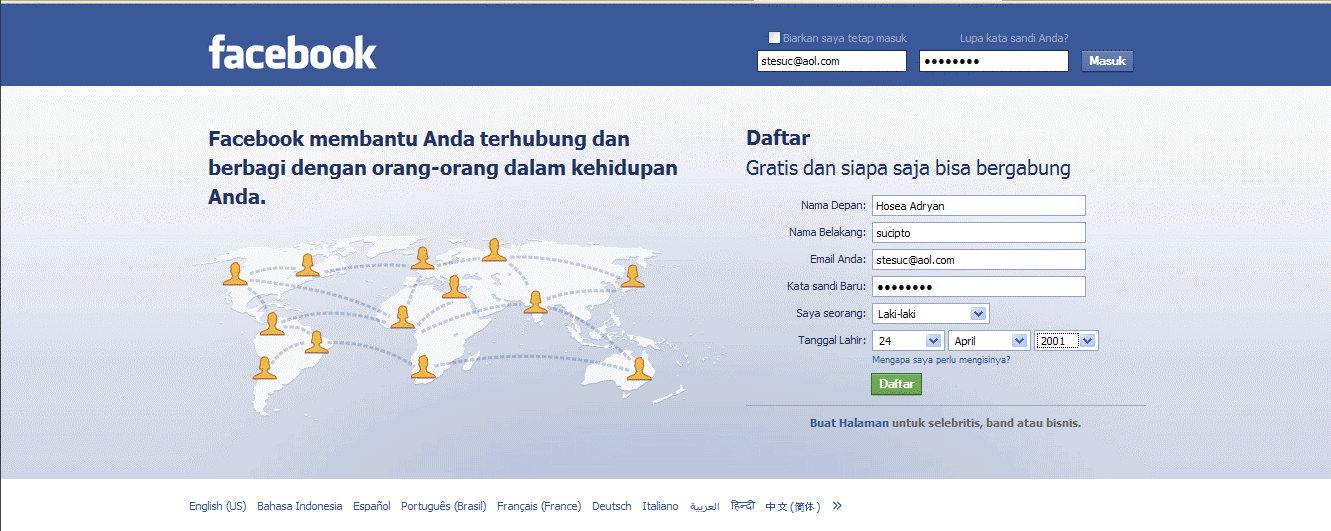Switch language to Bahasa Indonesia

pyautogui.click(x=299, y=506)
